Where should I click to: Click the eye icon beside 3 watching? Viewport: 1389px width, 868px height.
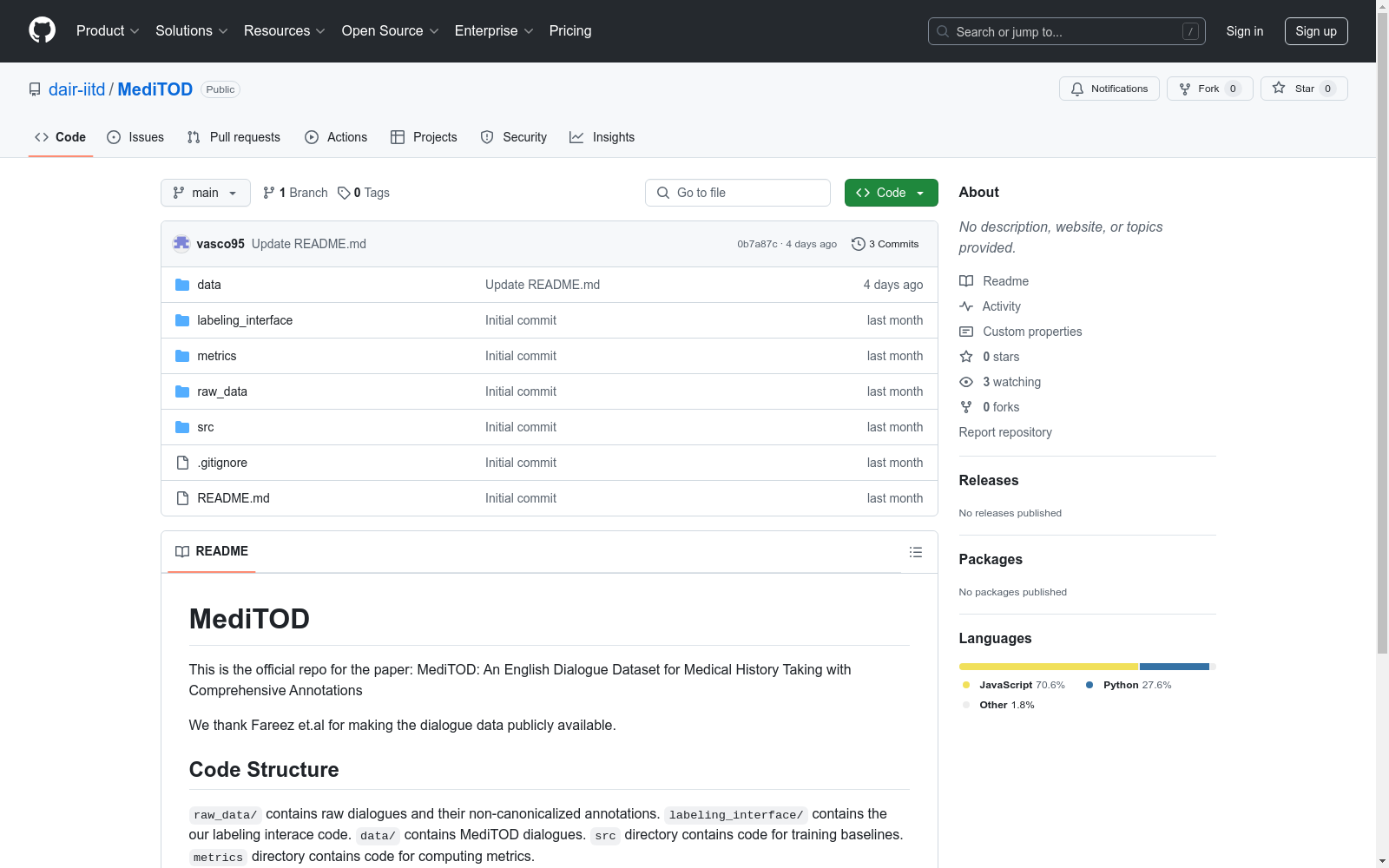coord(966,382)
